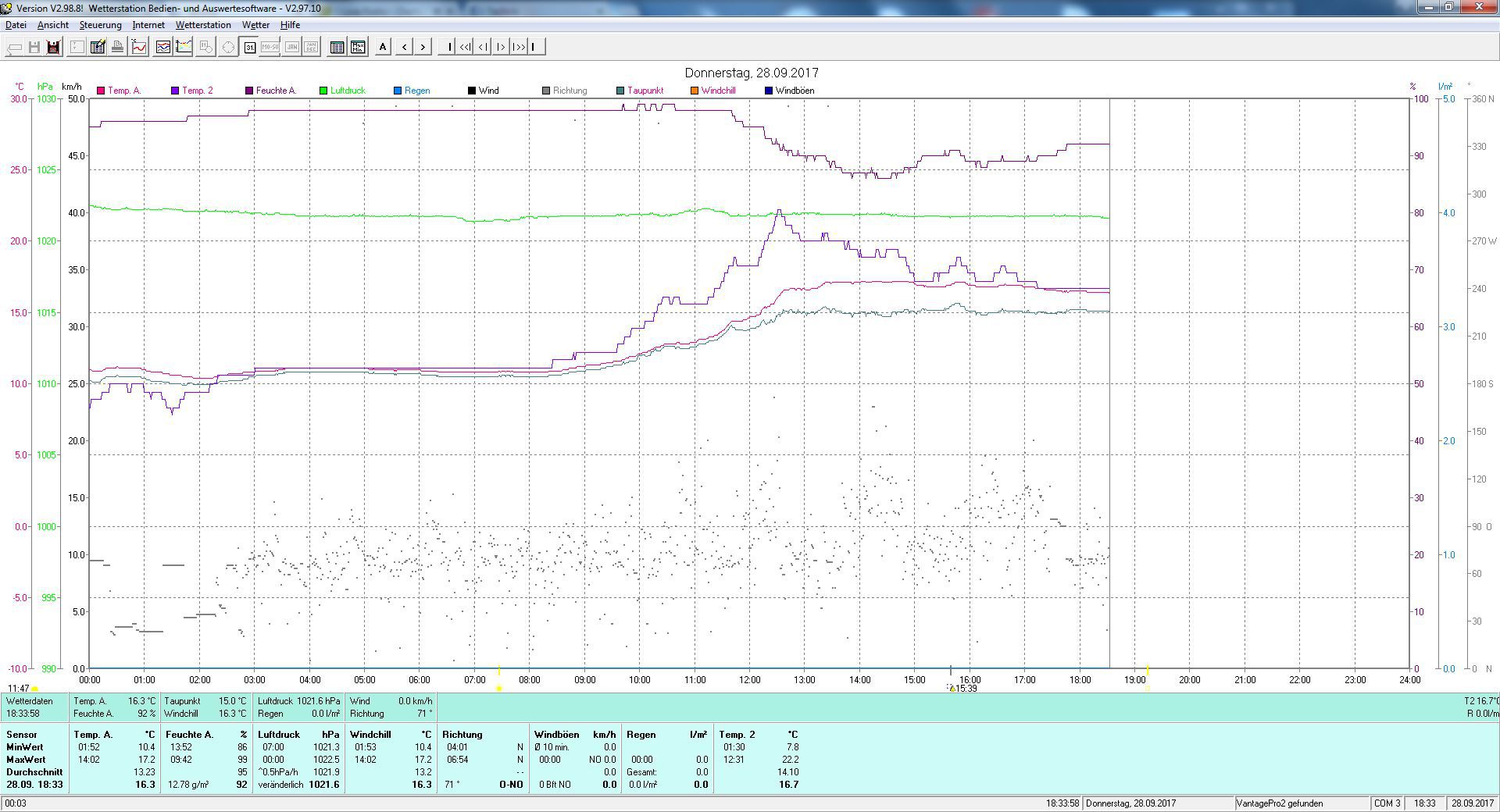This screenshot has height=812, width=1500.
Task: Click the Taupunkt teal color swatch
Action: [620, 91]
